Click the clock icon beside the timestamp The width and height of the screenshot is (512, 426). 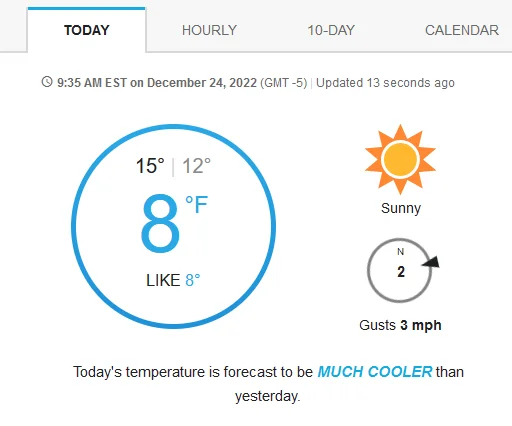coord(47,82)
